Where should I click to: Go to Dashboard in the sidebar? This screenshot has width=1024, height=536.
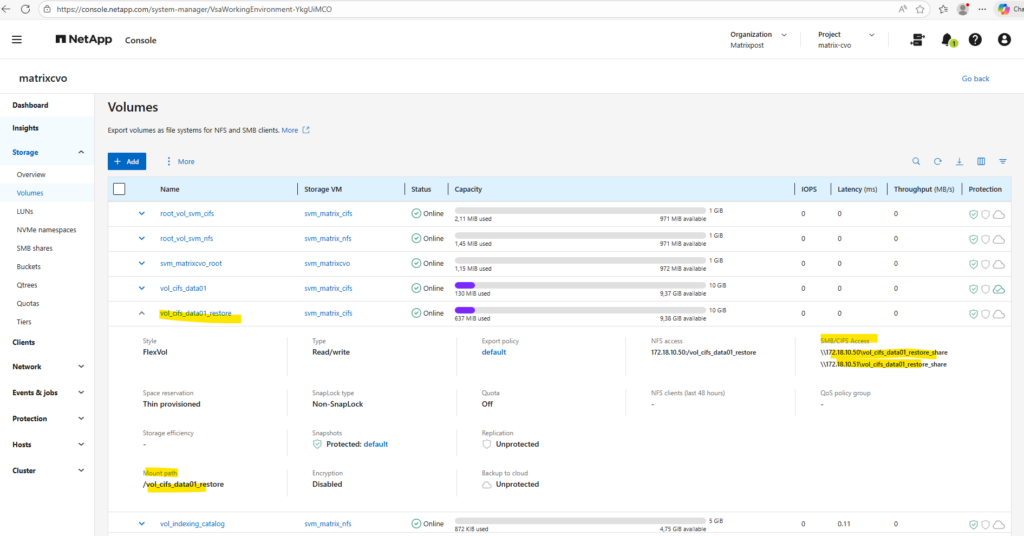tap(30, 105)
